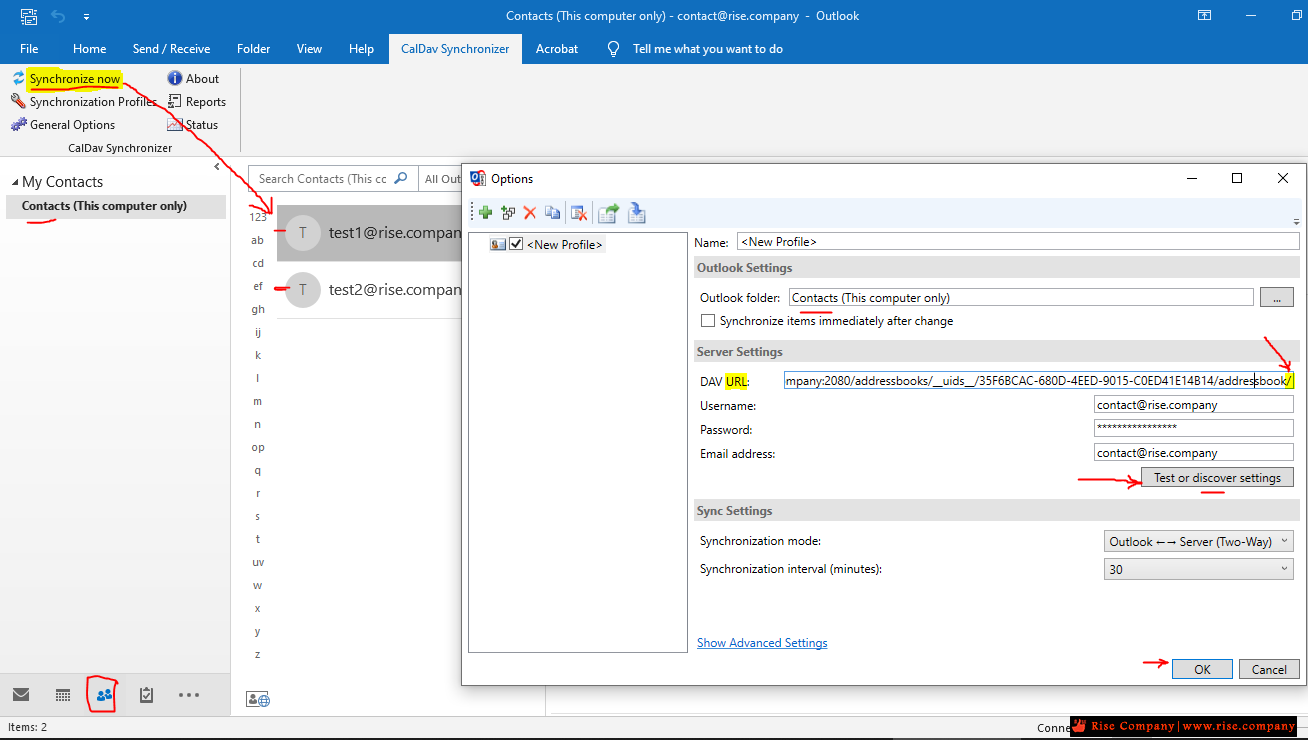The height and width of the screenshot is (740, 1308).
Task: Open the File menu
Action: (29, 48)
